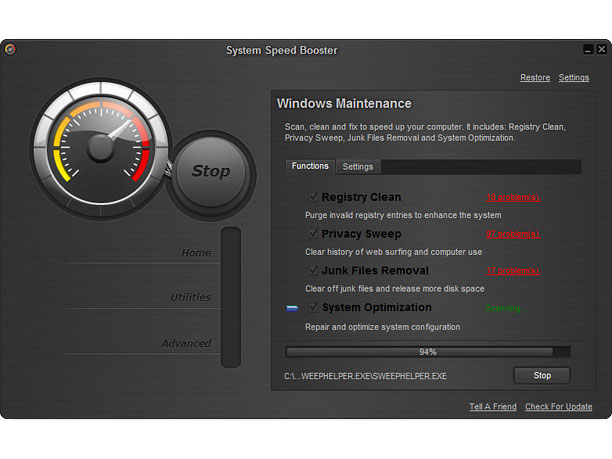Click the Check For Update link
This screenshot has height=459, width=612.
pos(559,406)
